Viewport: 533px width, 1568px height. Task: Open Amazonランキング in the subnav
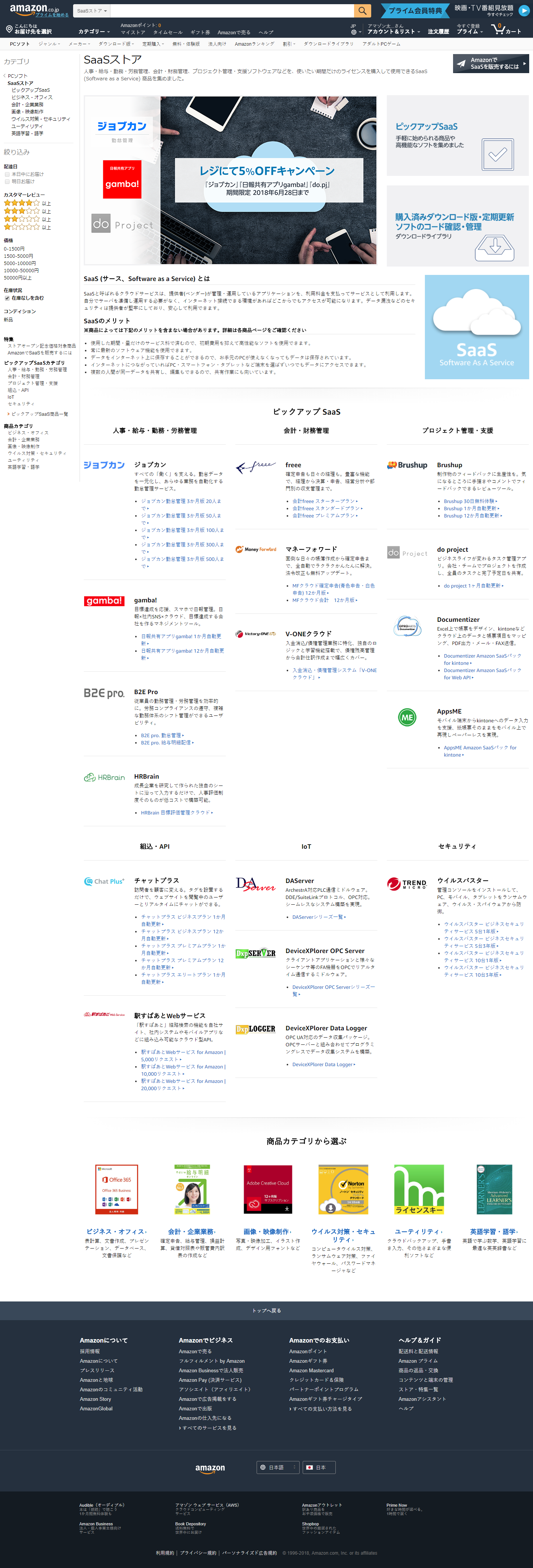[x=254, y=44]
